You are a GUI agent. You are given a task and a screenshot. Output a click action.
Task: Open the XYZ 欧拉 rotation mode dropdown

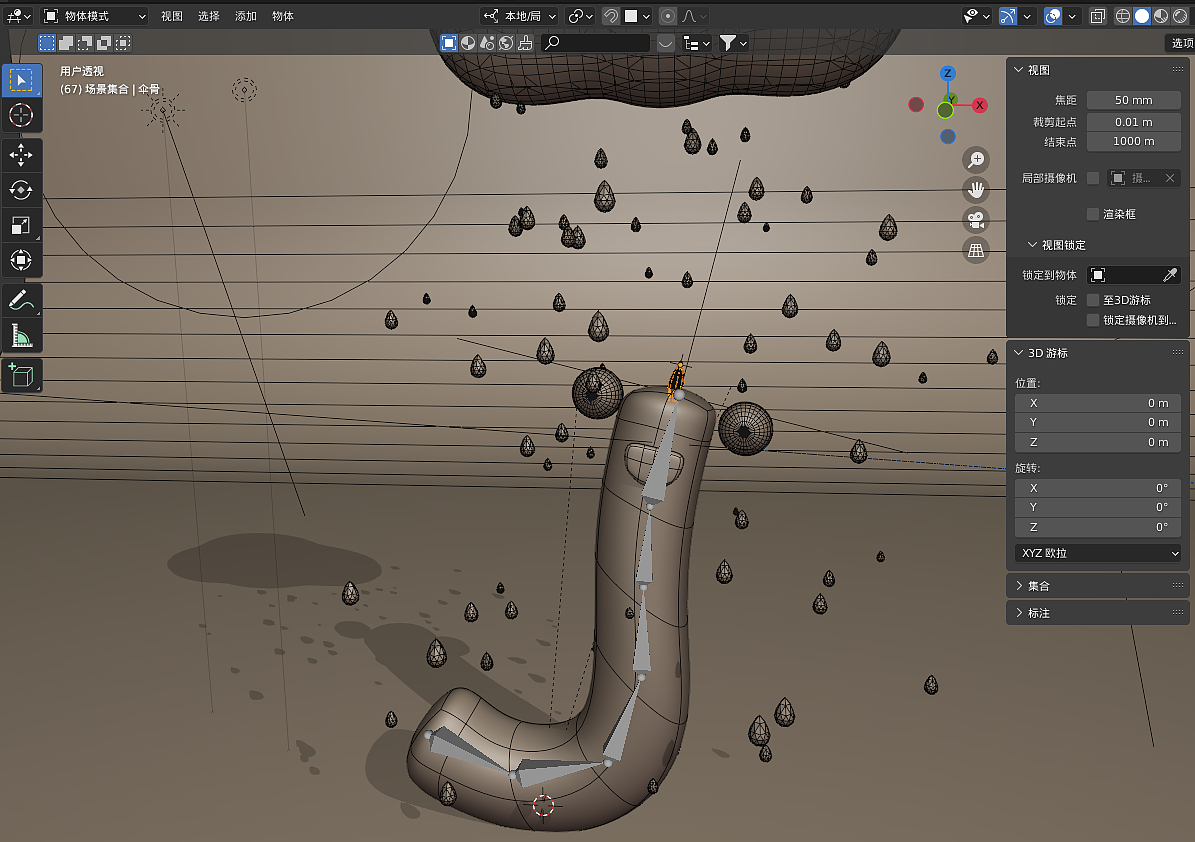pyautogui.click(x=1098, y=553)
